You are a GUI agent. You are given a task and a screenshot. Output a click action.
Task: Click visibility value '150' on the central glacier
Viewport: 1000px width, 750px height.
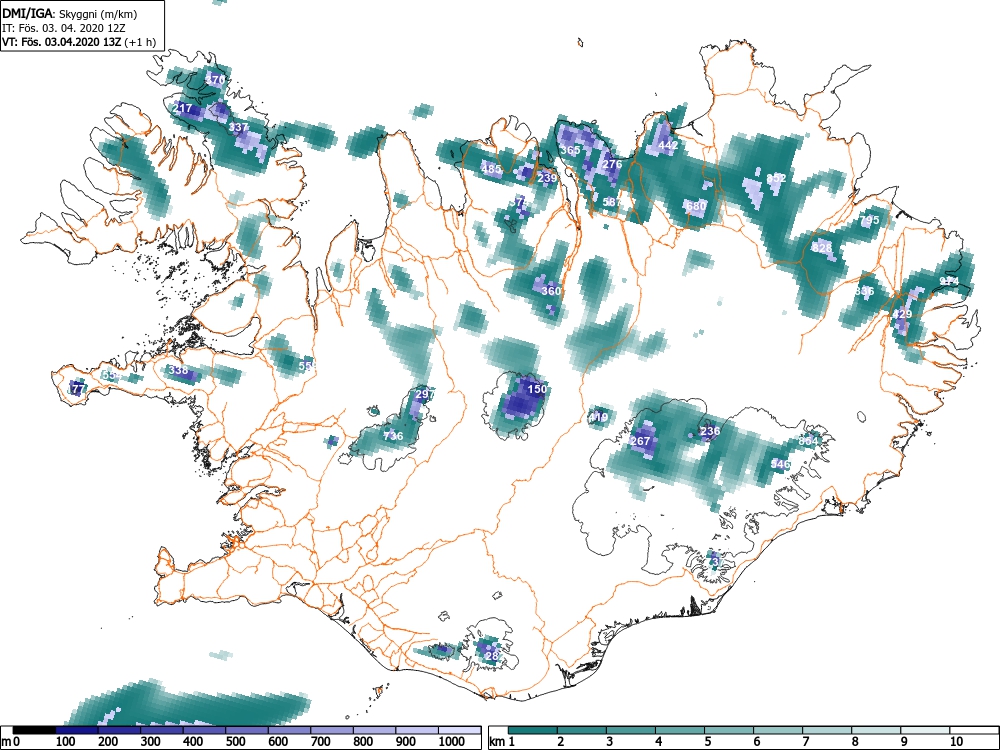click(x=537, y=389)
